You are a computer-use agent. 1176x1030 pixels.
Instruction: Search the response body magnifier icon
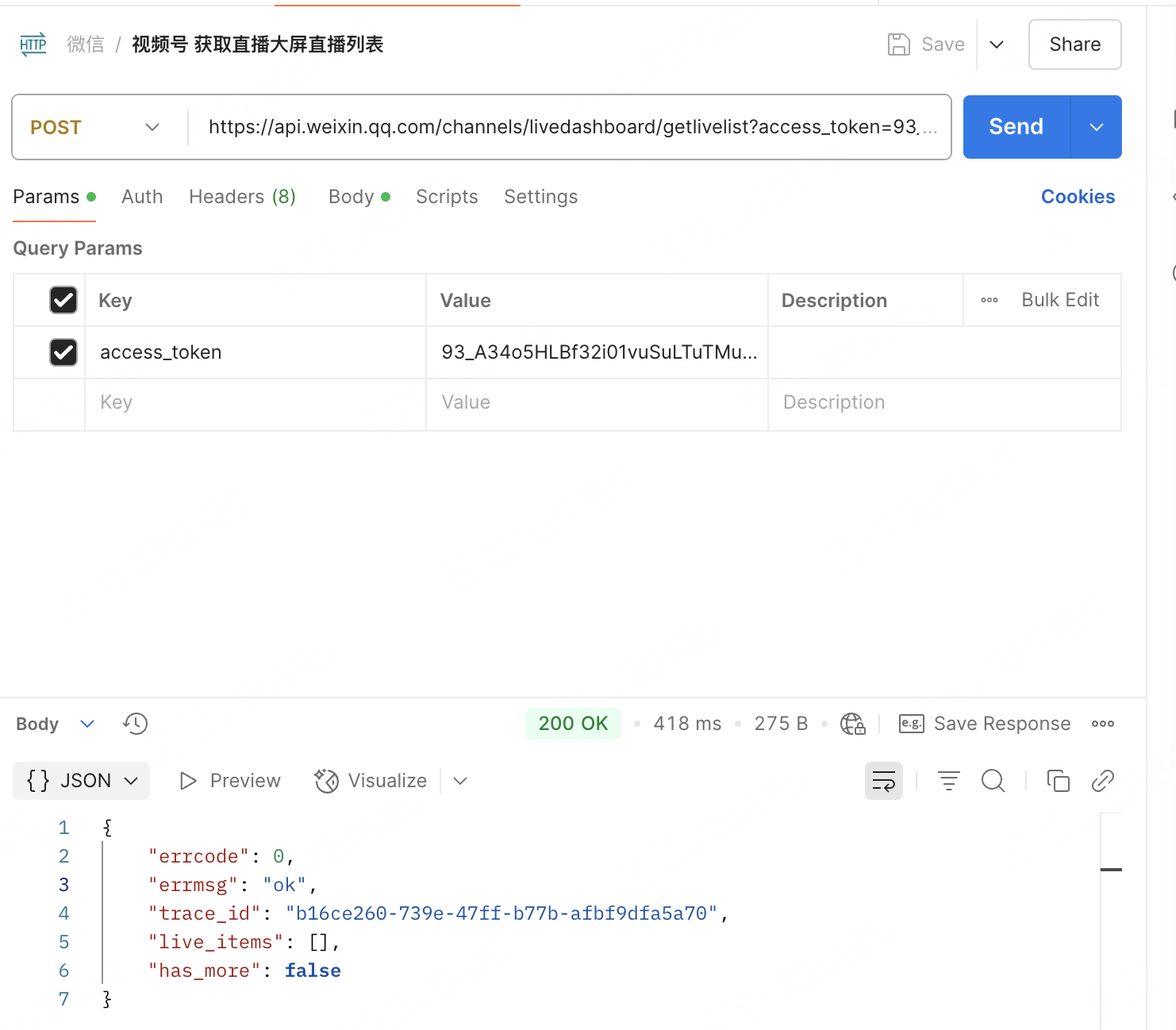click(993, 781)
